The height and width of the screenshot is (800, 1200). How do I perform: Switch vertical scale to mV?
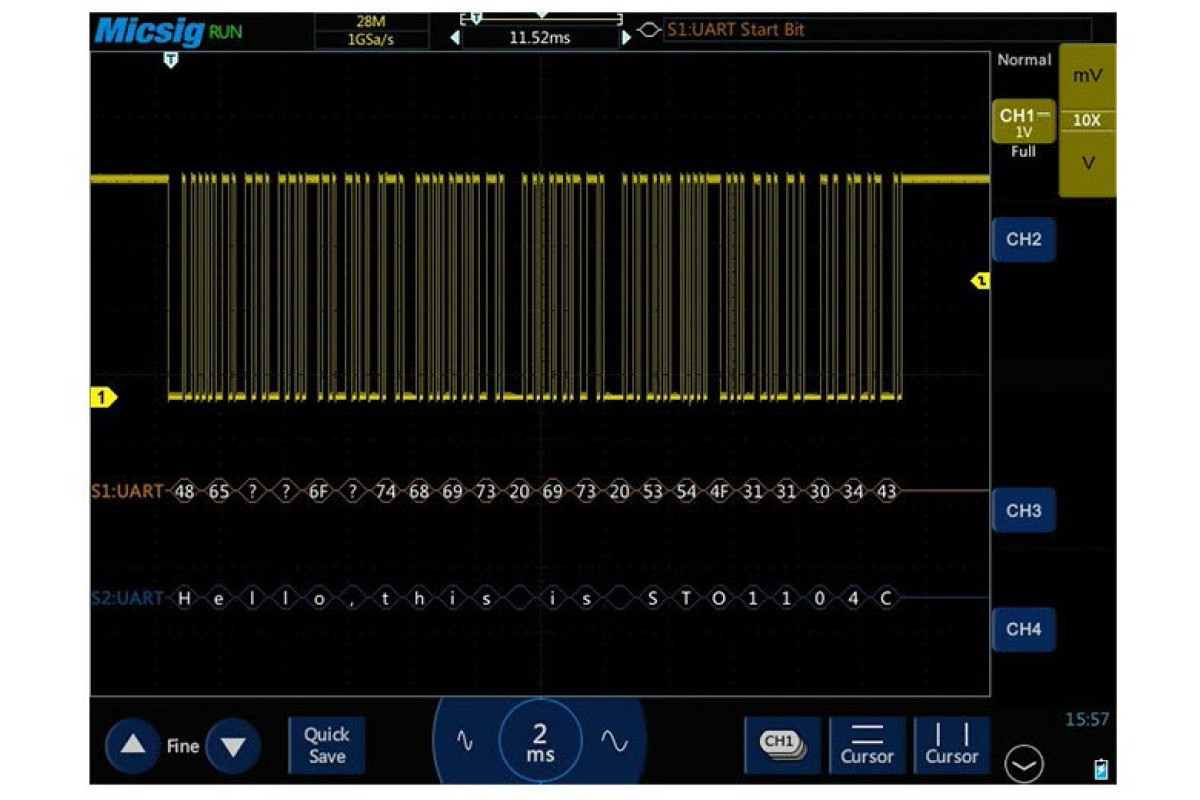(x=1086, y=76)
